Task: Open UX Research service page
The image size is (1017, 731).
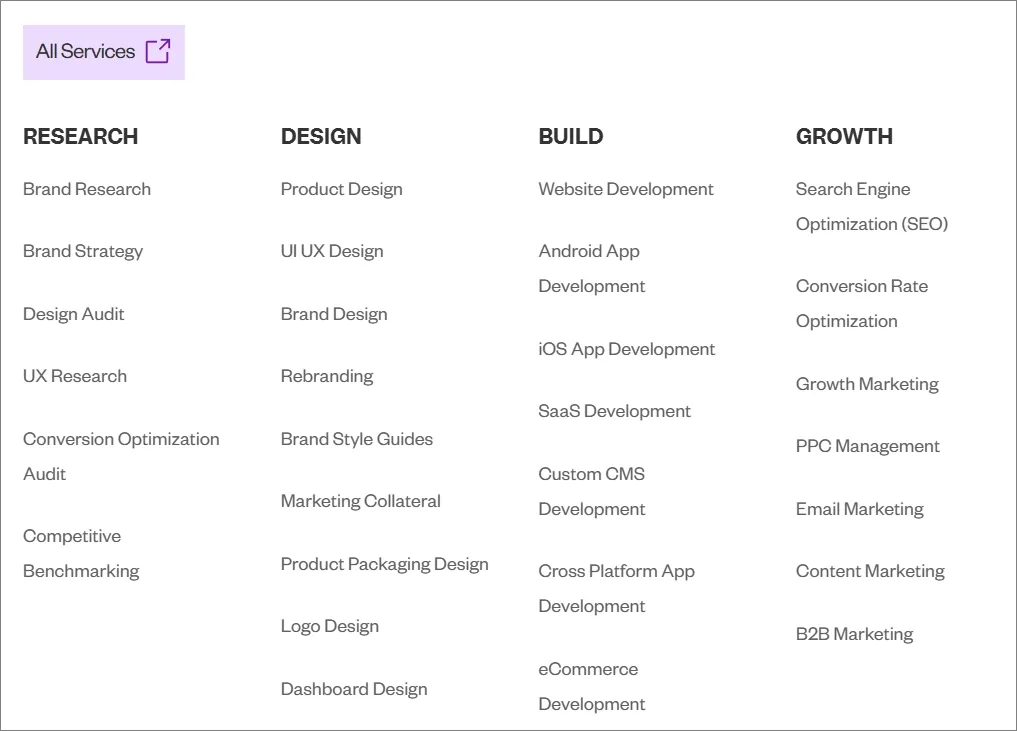Action: (x=75, y=376)
